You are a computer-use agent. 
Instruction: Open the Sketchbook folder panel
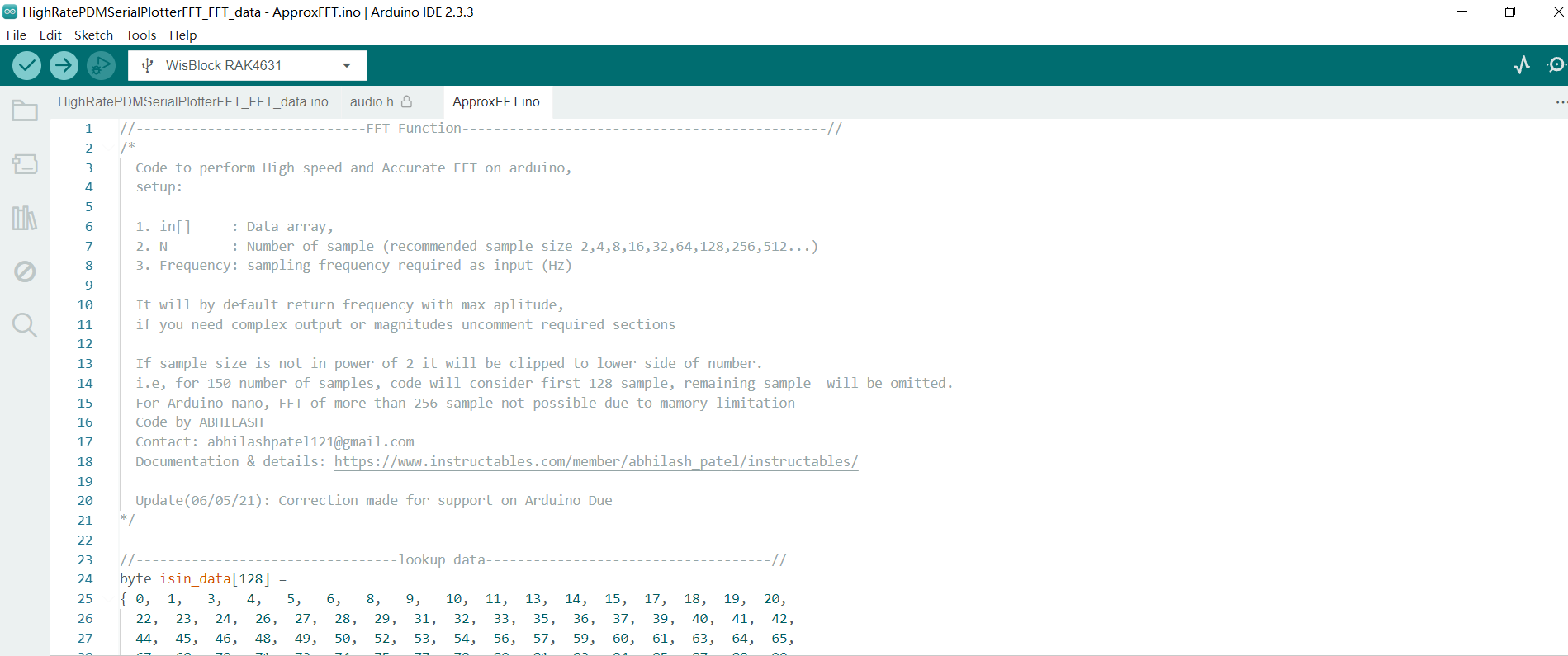click(x=25, y=111)
